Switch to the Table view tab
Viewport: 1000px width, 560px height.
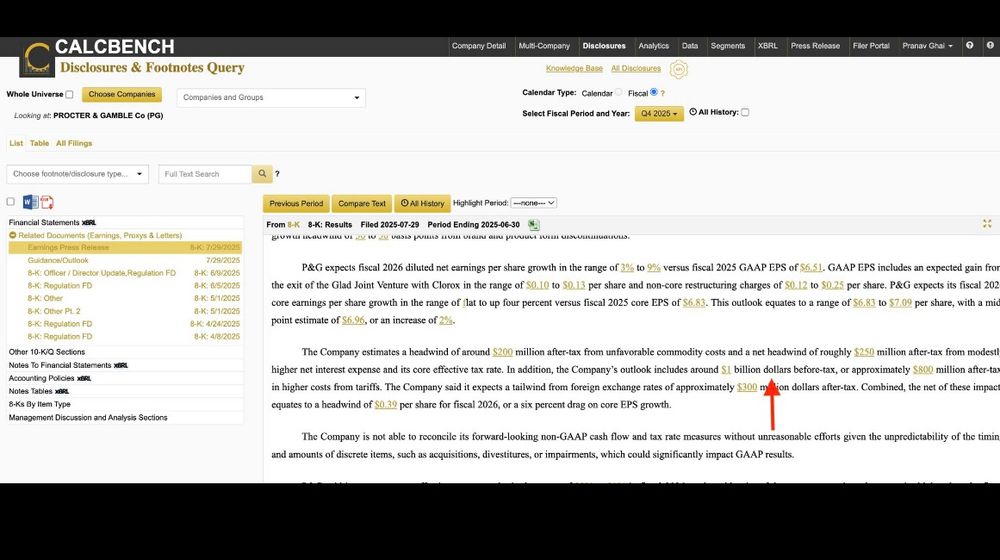click(39, 144)
